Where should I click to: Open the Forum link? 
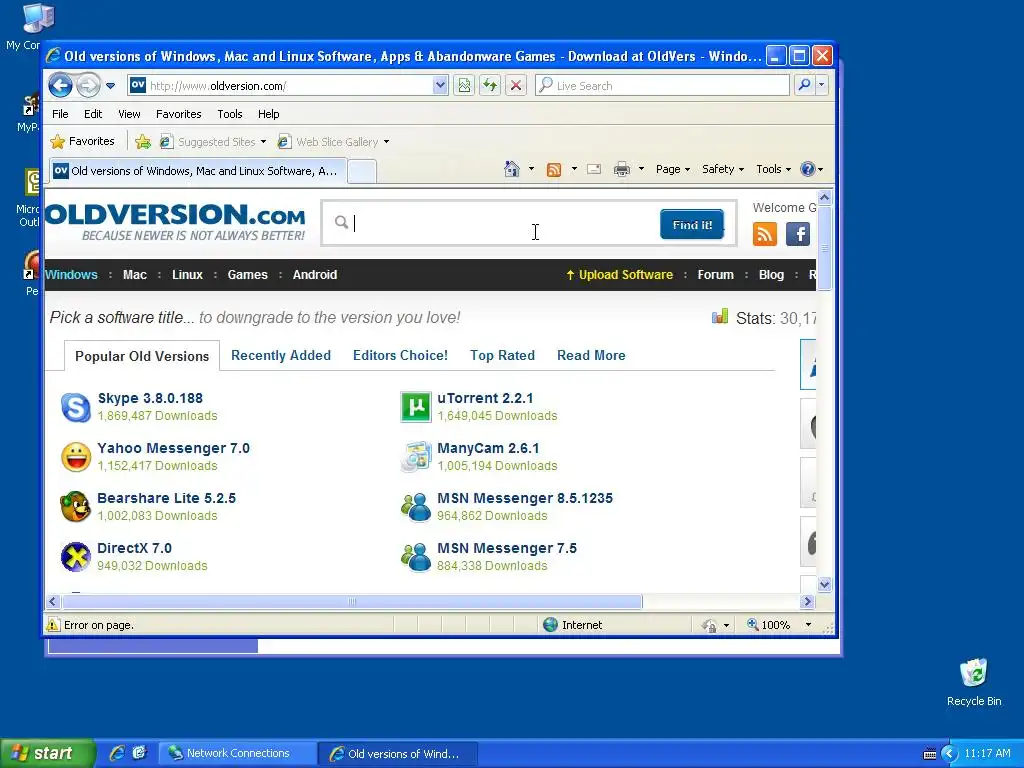point(716,275)
